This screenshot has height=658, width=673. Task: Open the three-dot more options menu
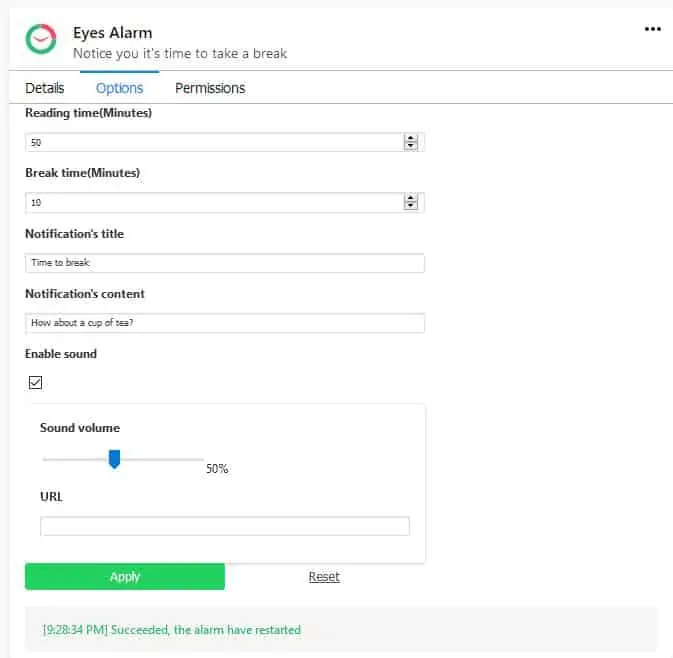652,29
